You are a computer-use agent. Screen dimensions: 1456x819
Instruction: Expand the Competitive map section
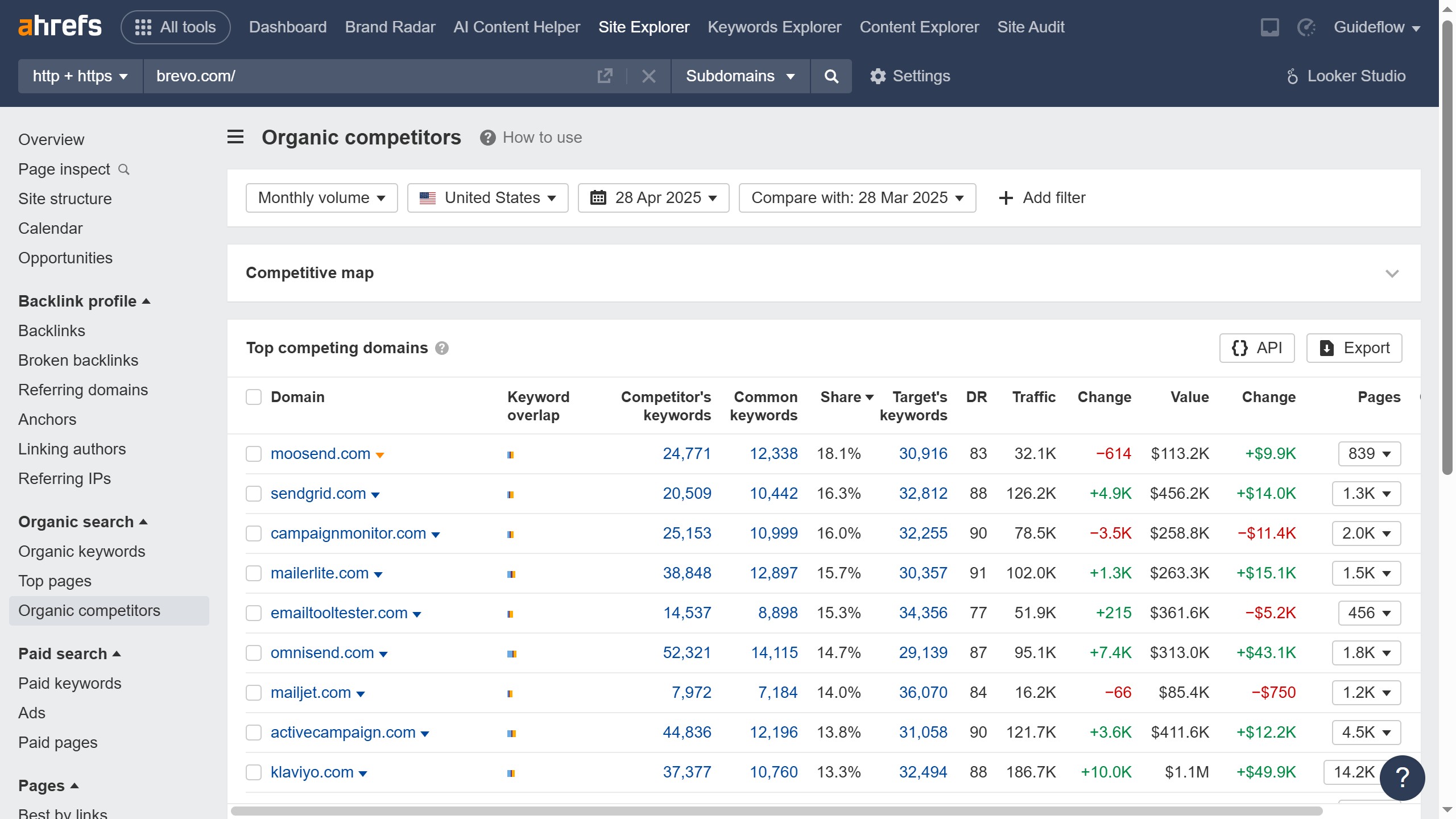(1392, 274)
